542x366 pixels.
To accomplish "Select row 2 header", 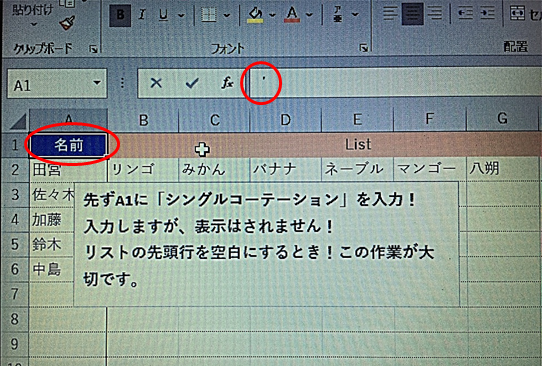I will coord(15,170).
